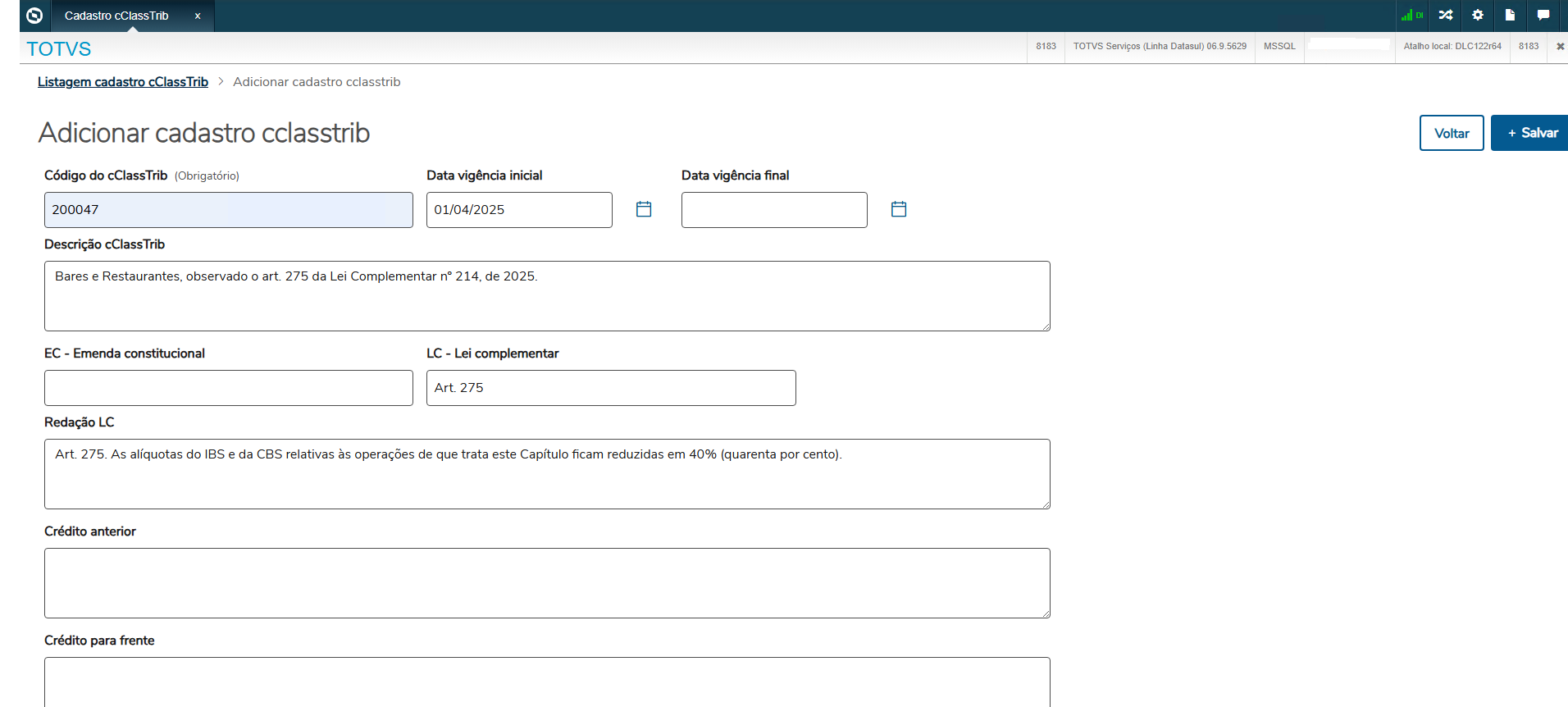Image resolution: width=1568 pixels, height=707 pixels.
Task: Click into the Crédito anterior text area
Action: tap(547, 583)
